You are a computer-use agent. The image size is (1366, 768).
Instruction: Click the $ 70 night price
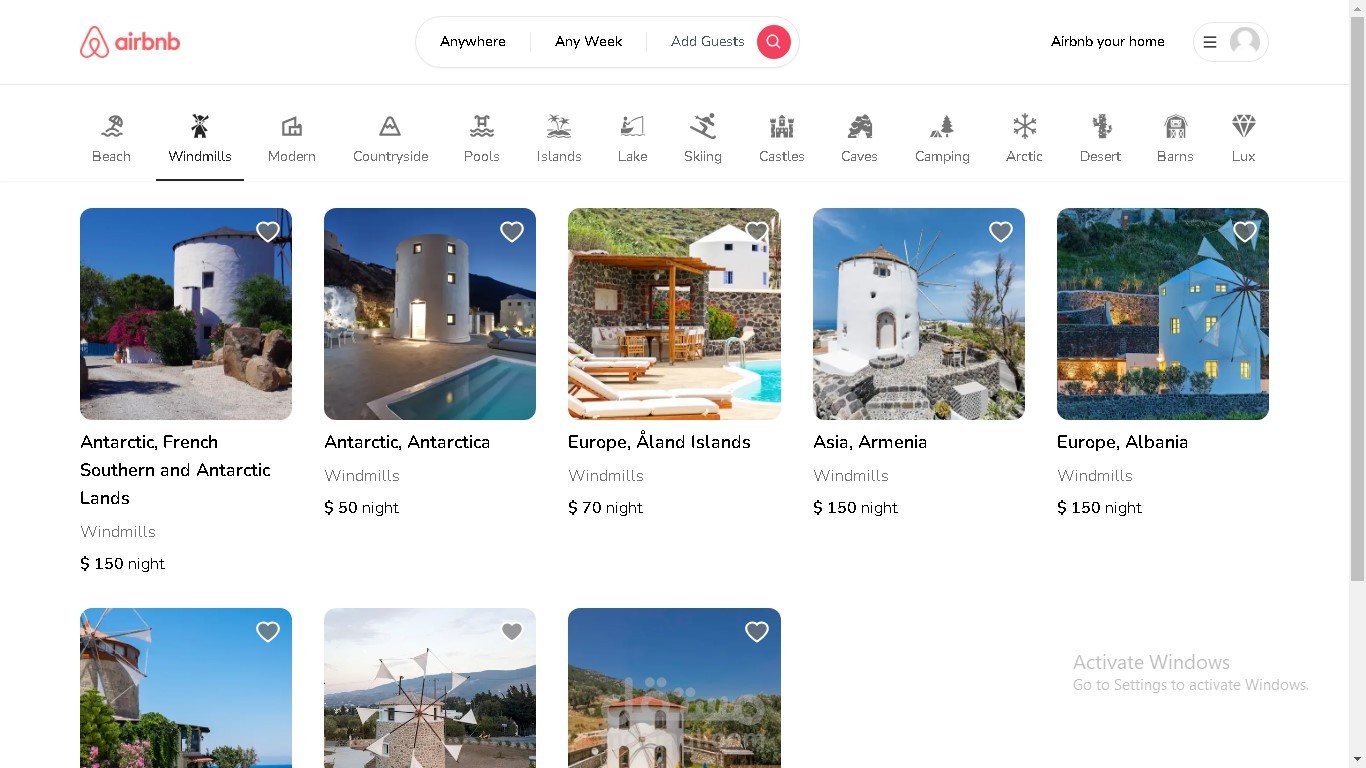click(605, 508)
